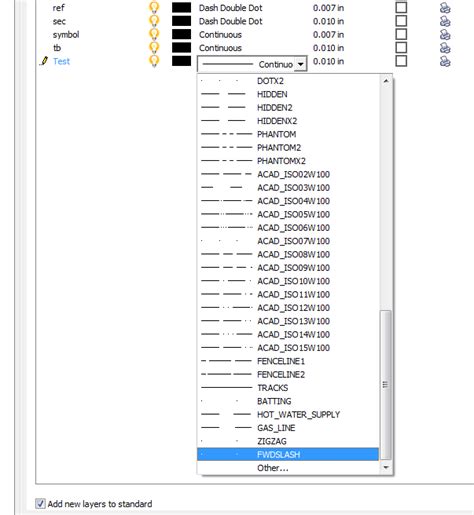Check the checkbox in the symbol row
Image resolution: width=474 pixels, height=515 pixels.
pyautogui.click(x=401, y=34)
